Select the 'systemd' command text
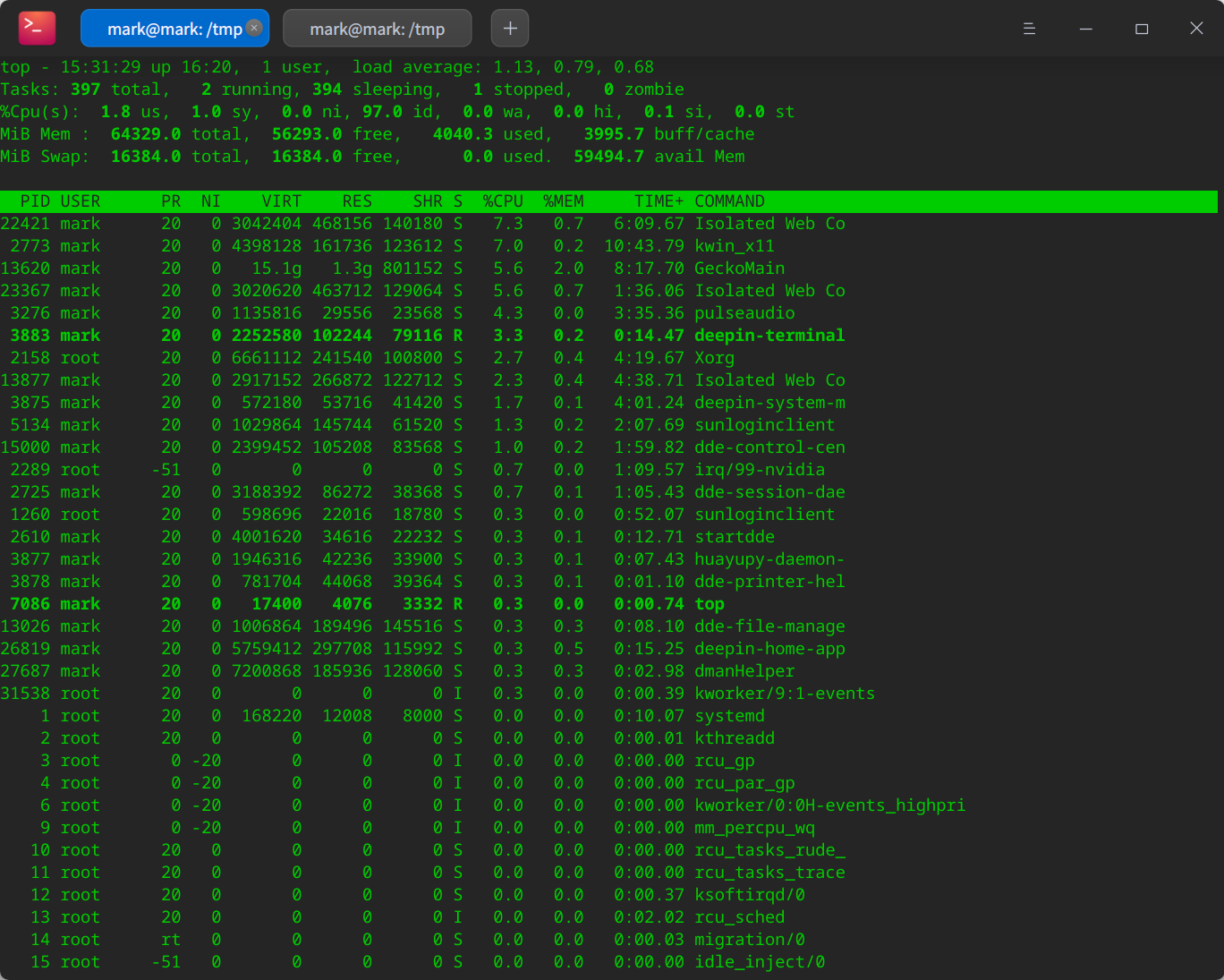The image size is (1224, 980). [730, 716]
